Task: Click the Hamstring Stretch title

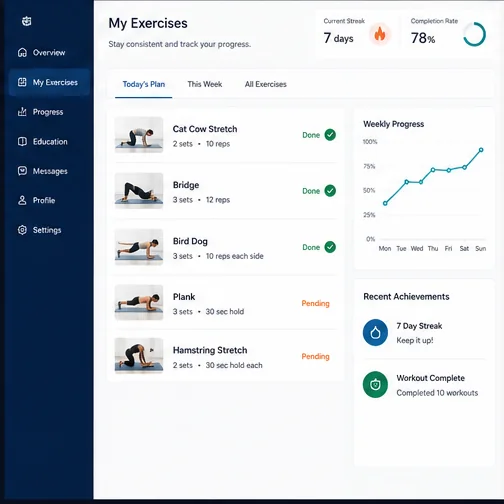Action: point(210,350)
